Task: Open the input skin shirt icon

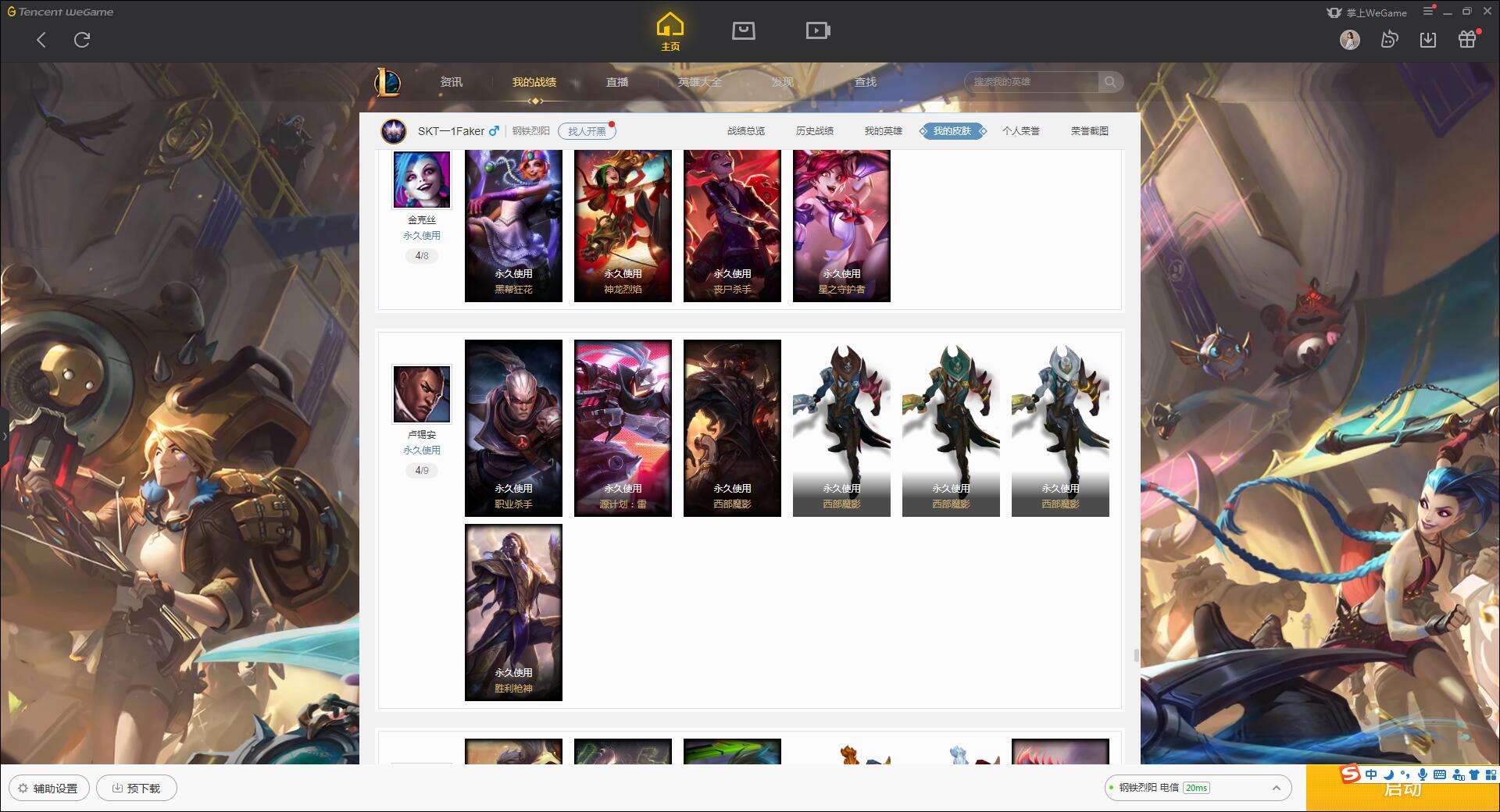Action: (x=1474, y=775)
